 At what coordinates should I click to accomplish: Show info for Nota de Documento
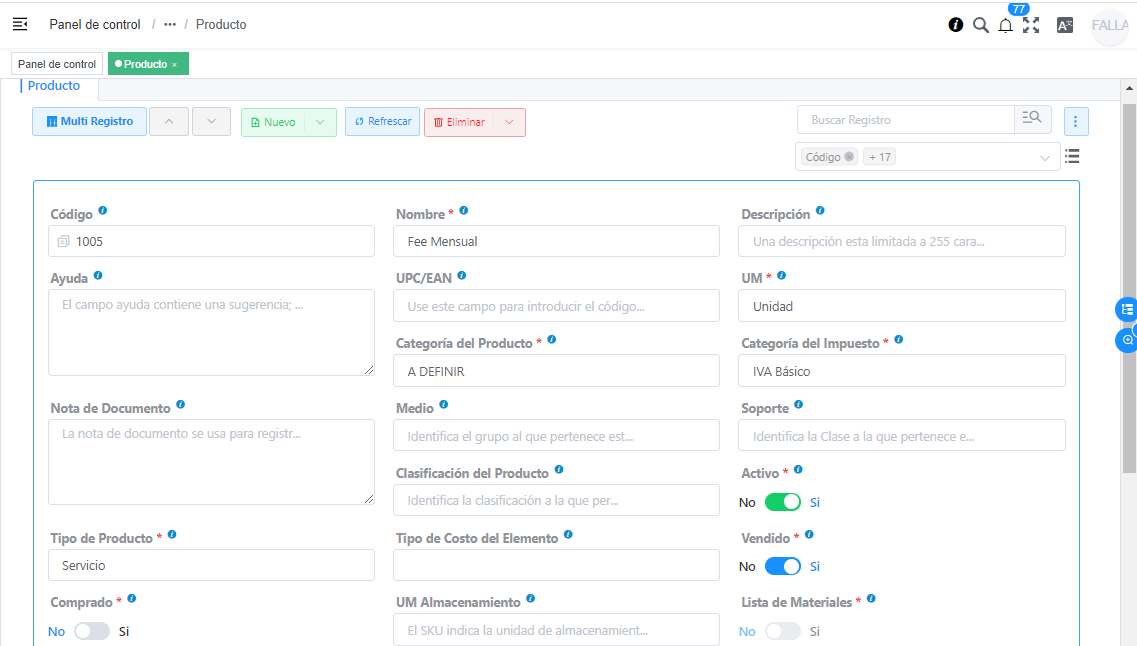click(181, 405)
